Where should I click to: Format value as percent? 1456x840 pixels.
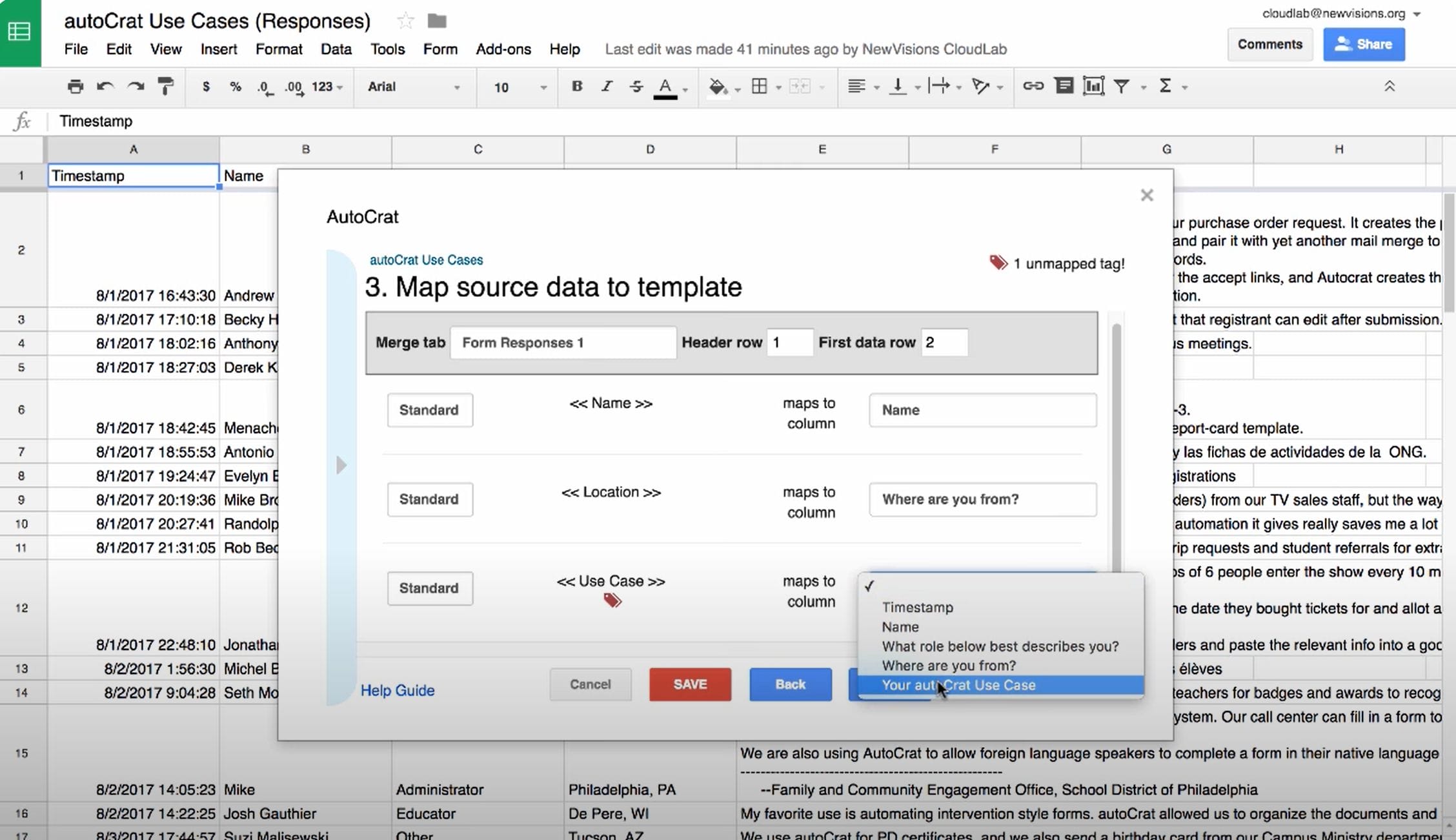point(236,86)
